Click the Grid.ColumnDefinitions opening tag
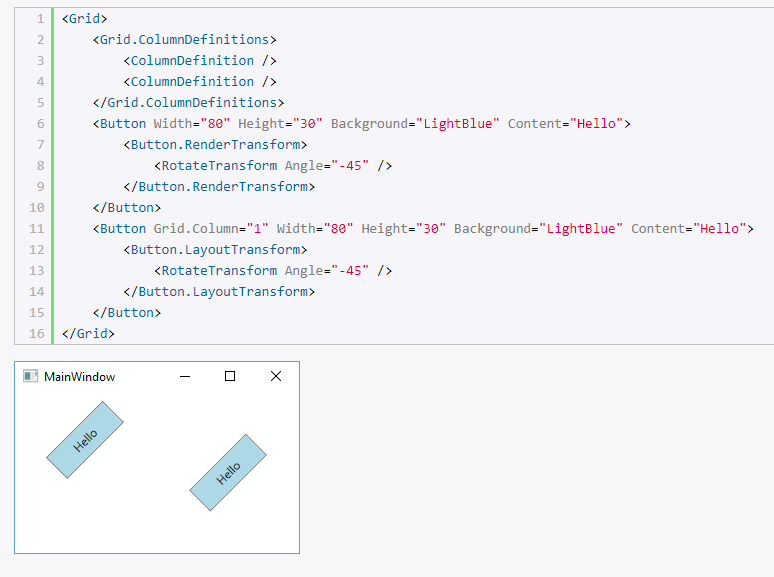The image size is (774, 577). click(x=184, y=39)
